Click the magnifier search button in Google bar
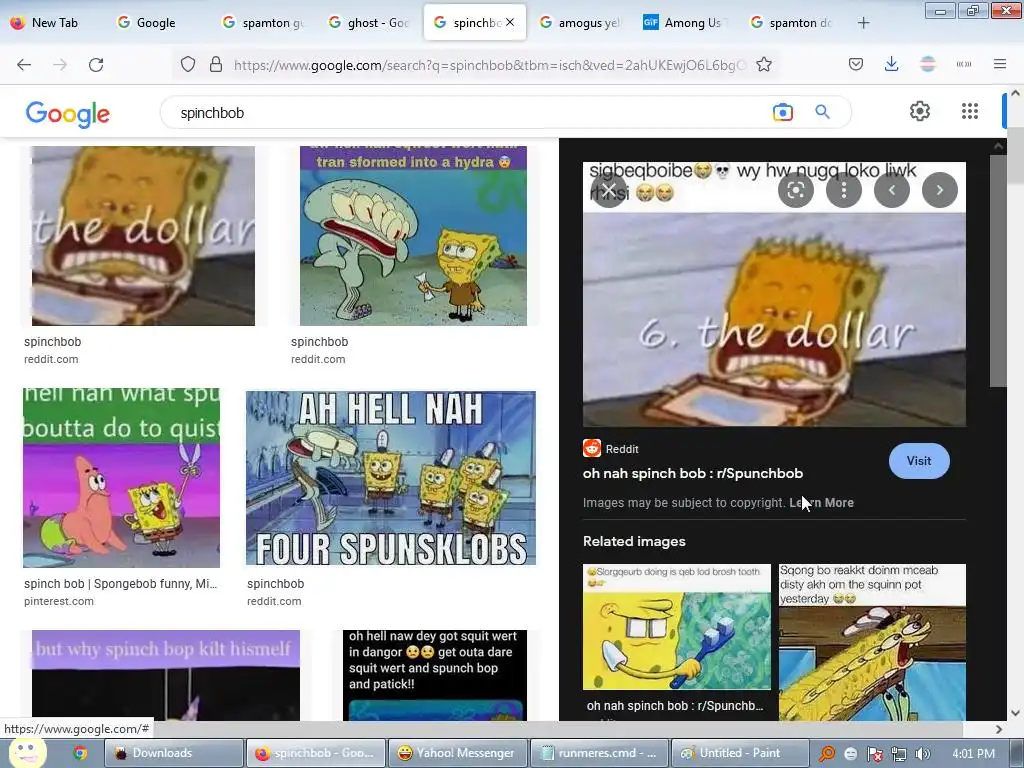 (x=822, y=112)
